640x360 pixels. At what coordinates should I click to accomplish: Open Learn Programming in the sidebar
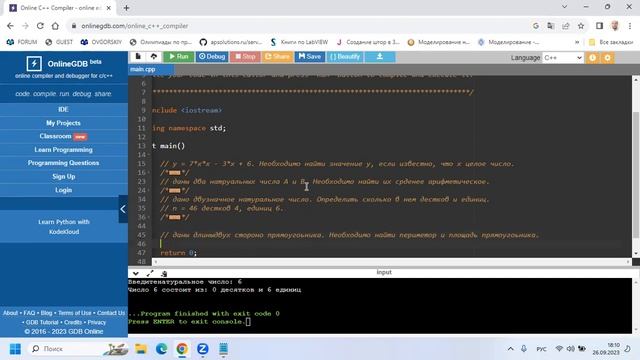pyautogui.click(x=63, y=150)
